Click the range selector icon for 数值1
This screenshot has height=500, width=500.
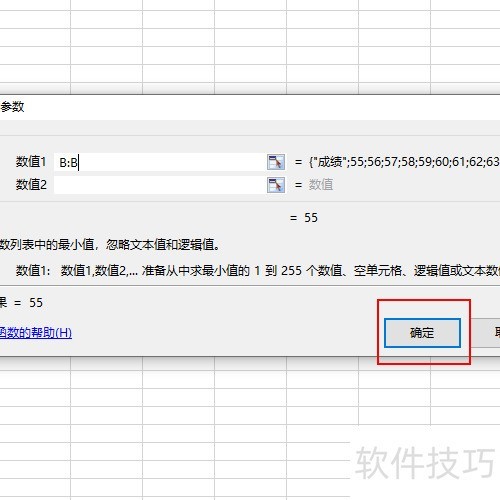pos(276,162)
